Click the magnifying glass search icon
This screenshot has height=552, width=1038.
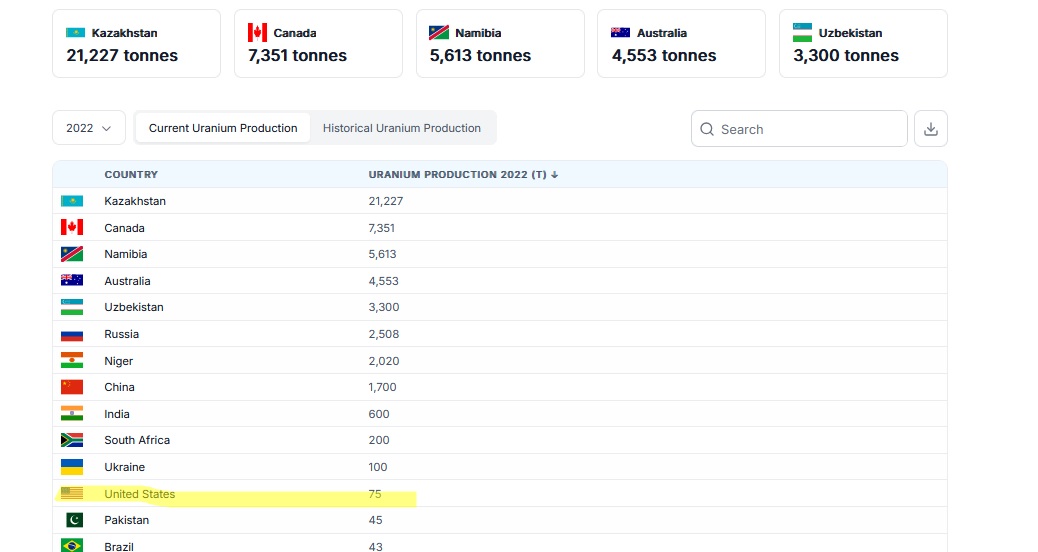coord(707,129)
